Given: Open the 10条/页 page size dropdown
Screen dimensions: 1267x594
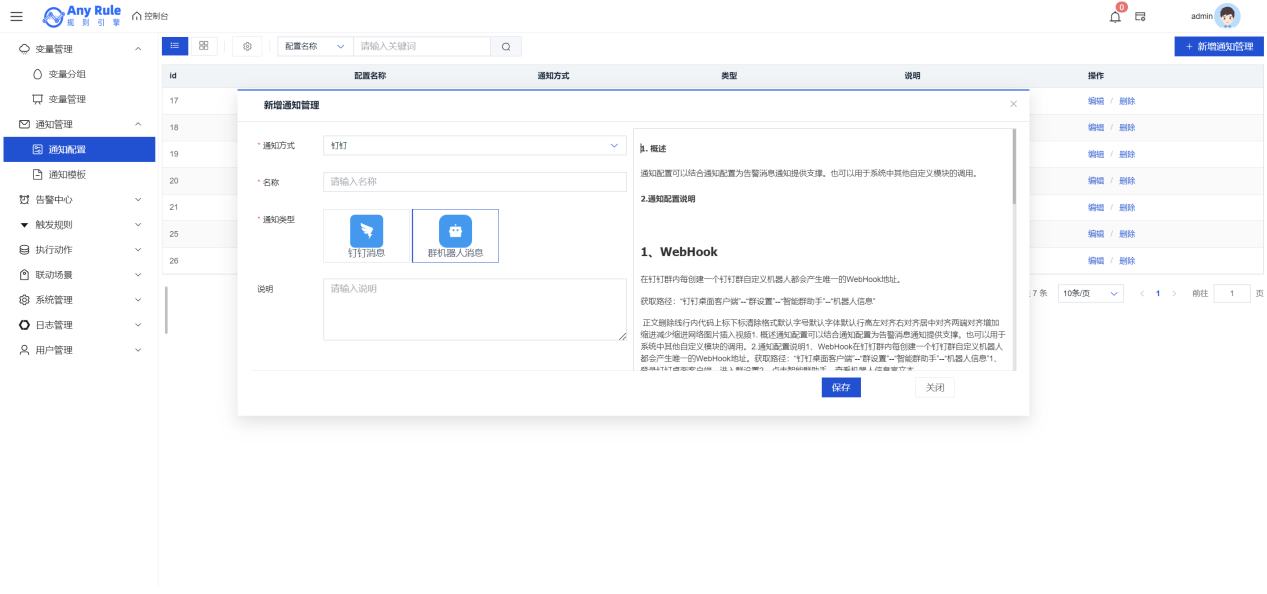Looking at the screenshot, I should 1090,293.
